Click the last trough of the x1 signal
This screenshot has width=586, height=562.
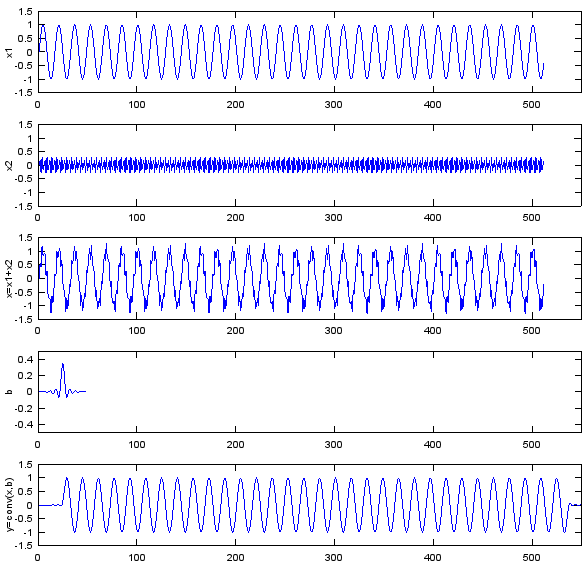[541, 78]
